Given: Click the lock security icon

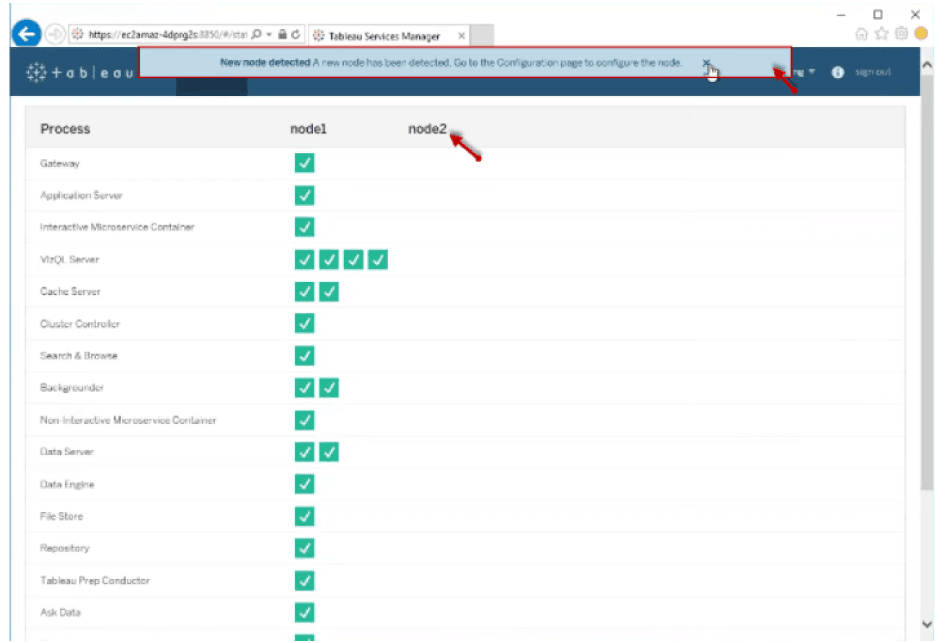Looking at the screenshot, I should (x=282, y=35).
